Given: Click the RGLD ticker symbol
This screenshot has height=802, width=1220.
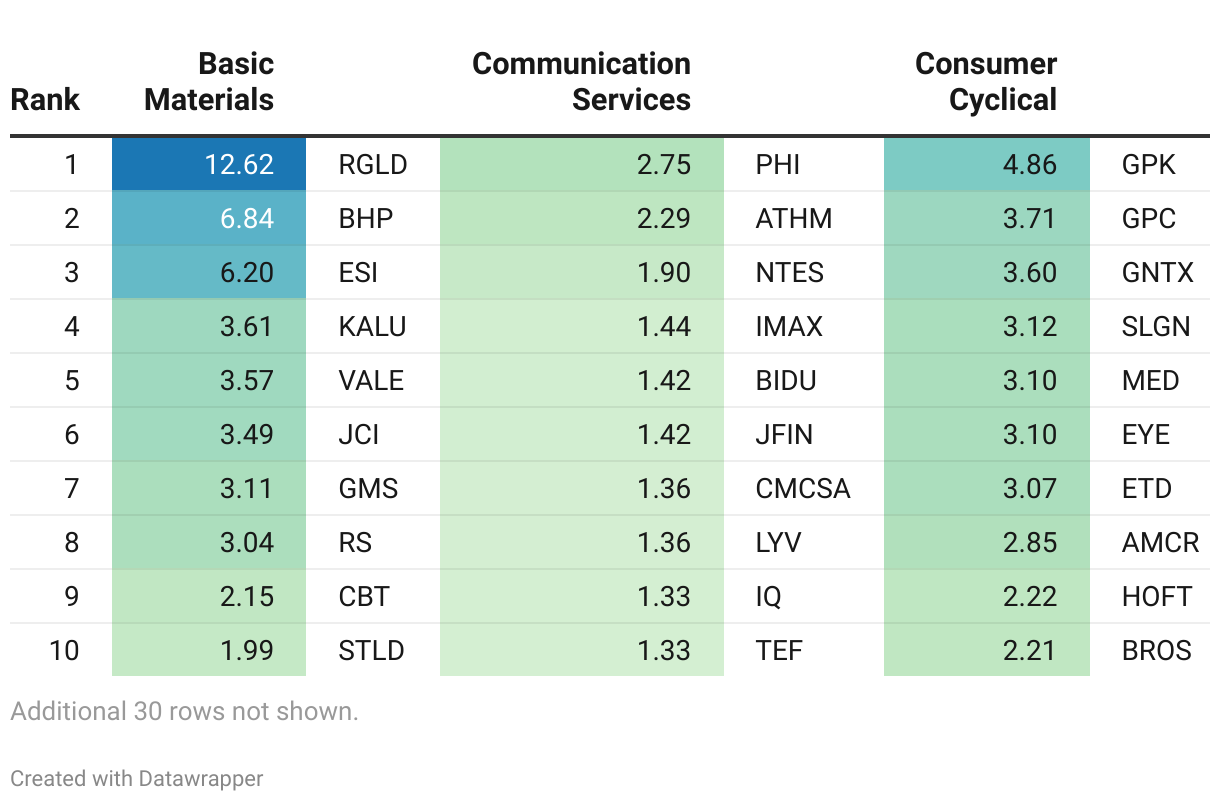Looking at the screenshot, I should [x=373, y=164].
